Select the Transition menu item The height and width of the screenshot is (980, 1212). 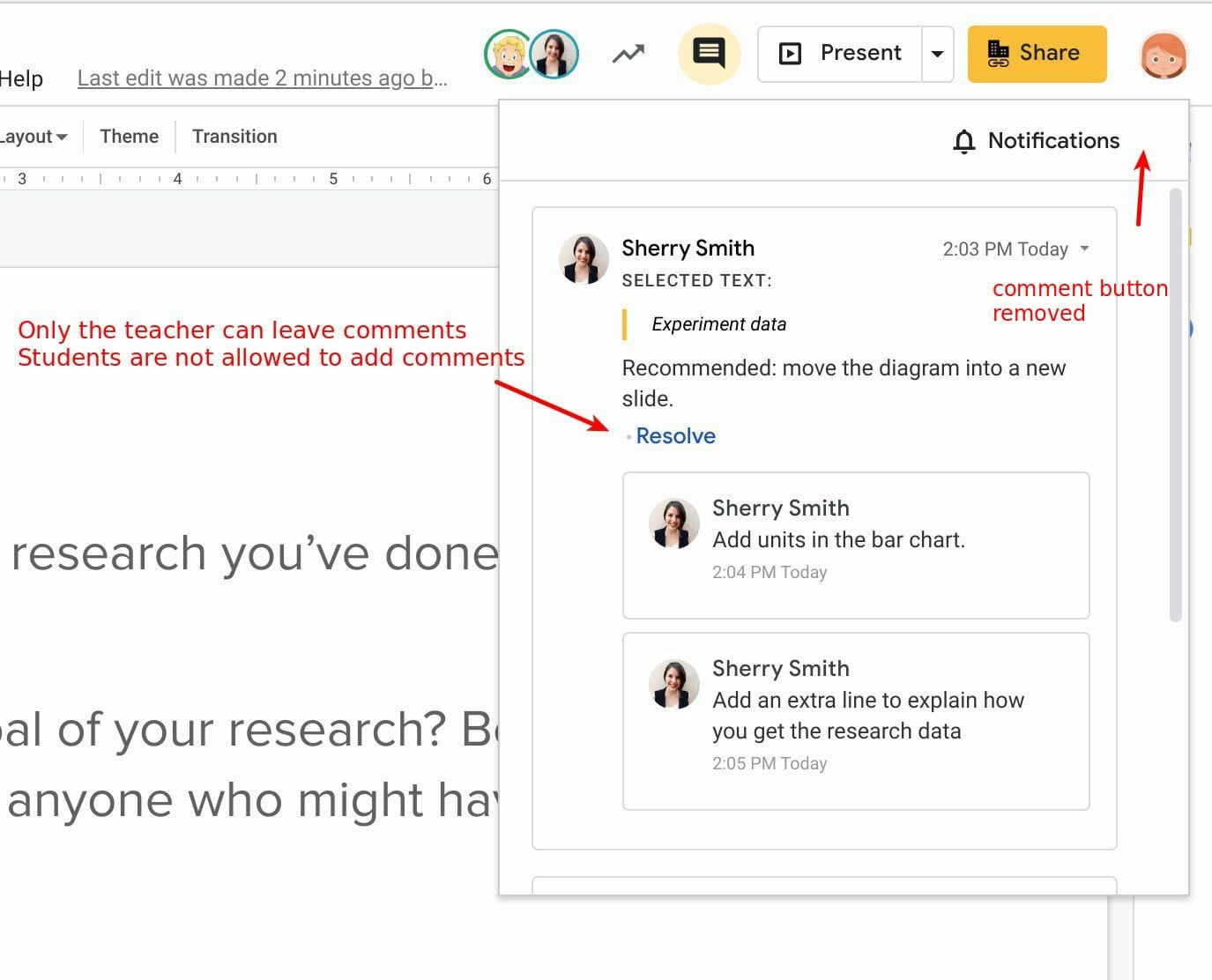click(234, 136)
